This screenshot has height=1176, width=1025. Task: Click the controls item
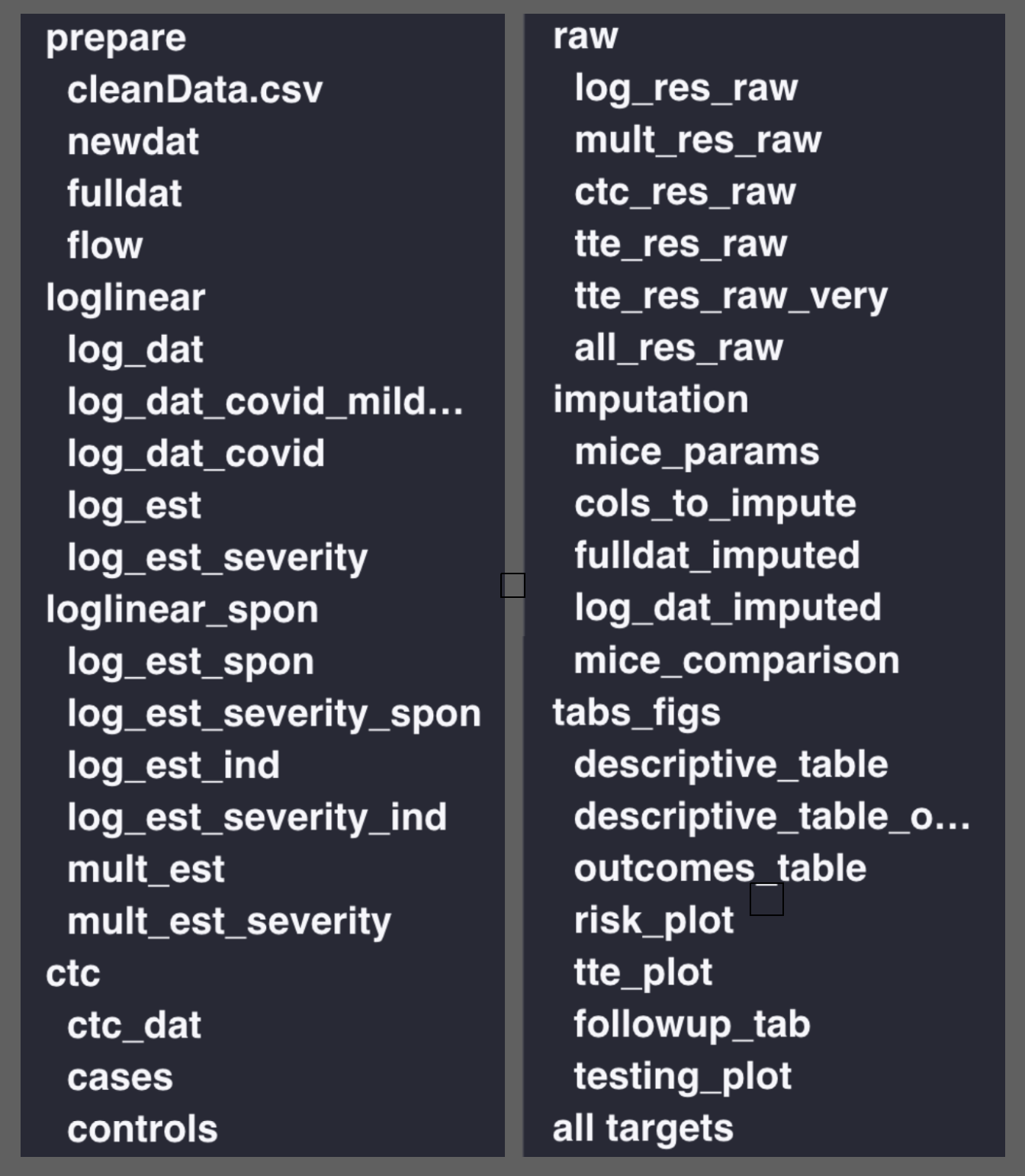[143, 1129]
